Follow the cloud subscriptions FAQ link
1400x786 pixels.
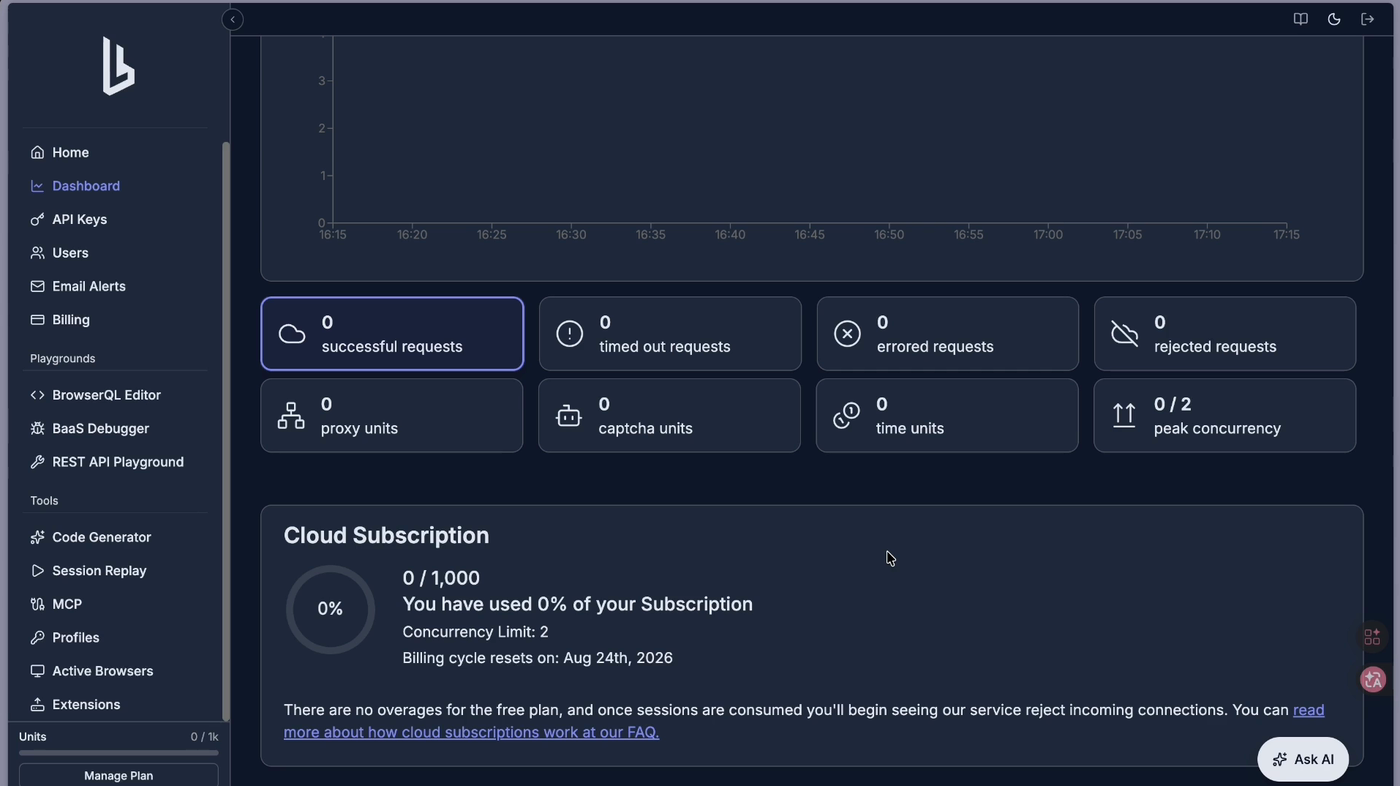click(804, 721)
